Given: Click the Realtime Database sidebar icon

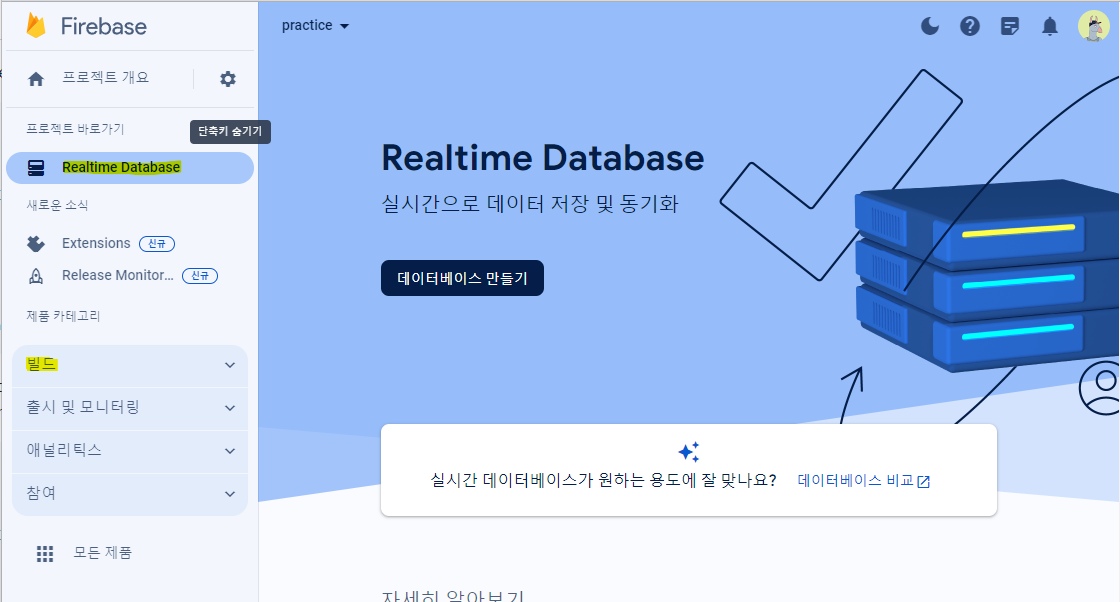Looking at the screenshot, I should point(36,168).
